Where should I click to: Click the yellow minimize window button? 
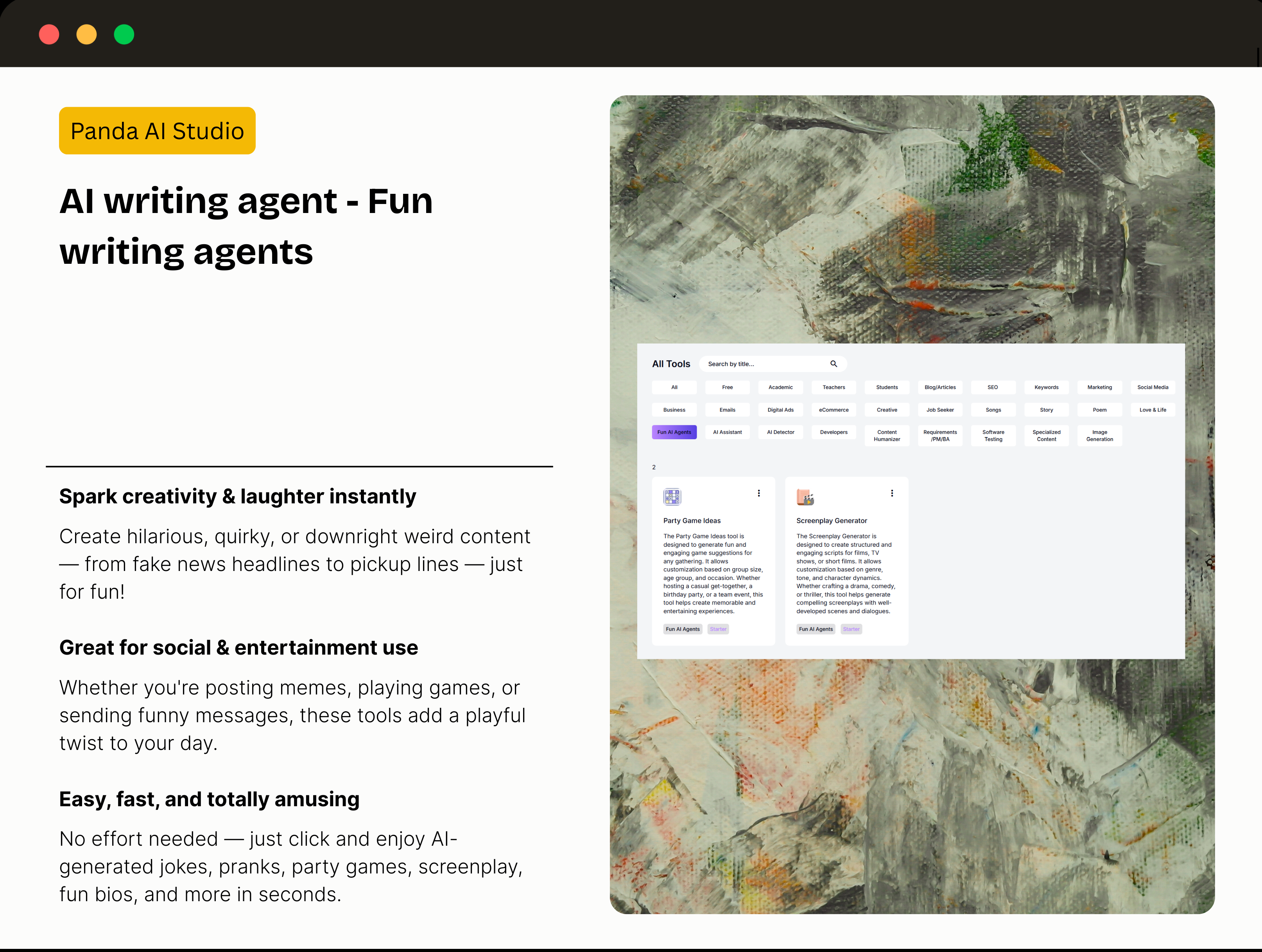pos(87,34)
